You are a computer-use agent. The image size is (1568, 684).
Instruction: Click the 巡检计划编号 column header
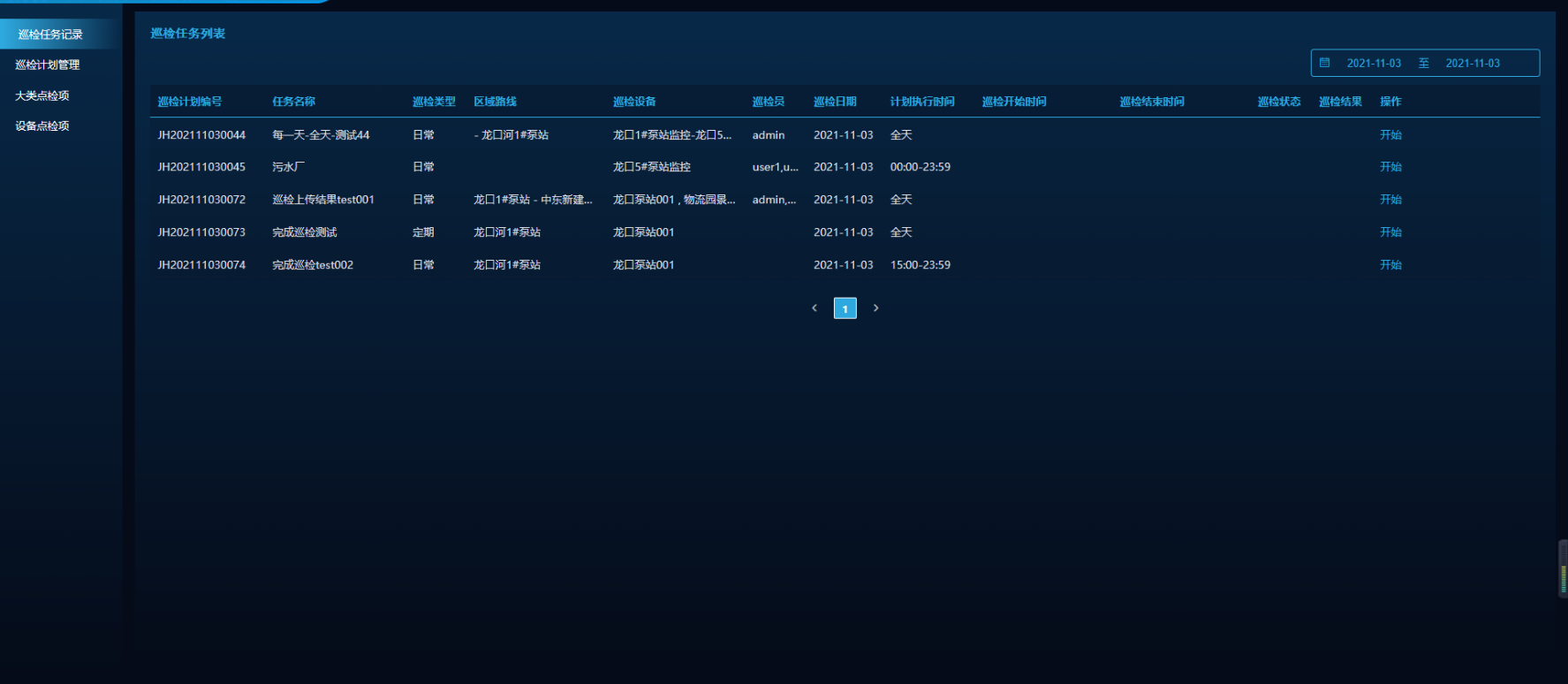pyautogui.click(x=190, y=102)
